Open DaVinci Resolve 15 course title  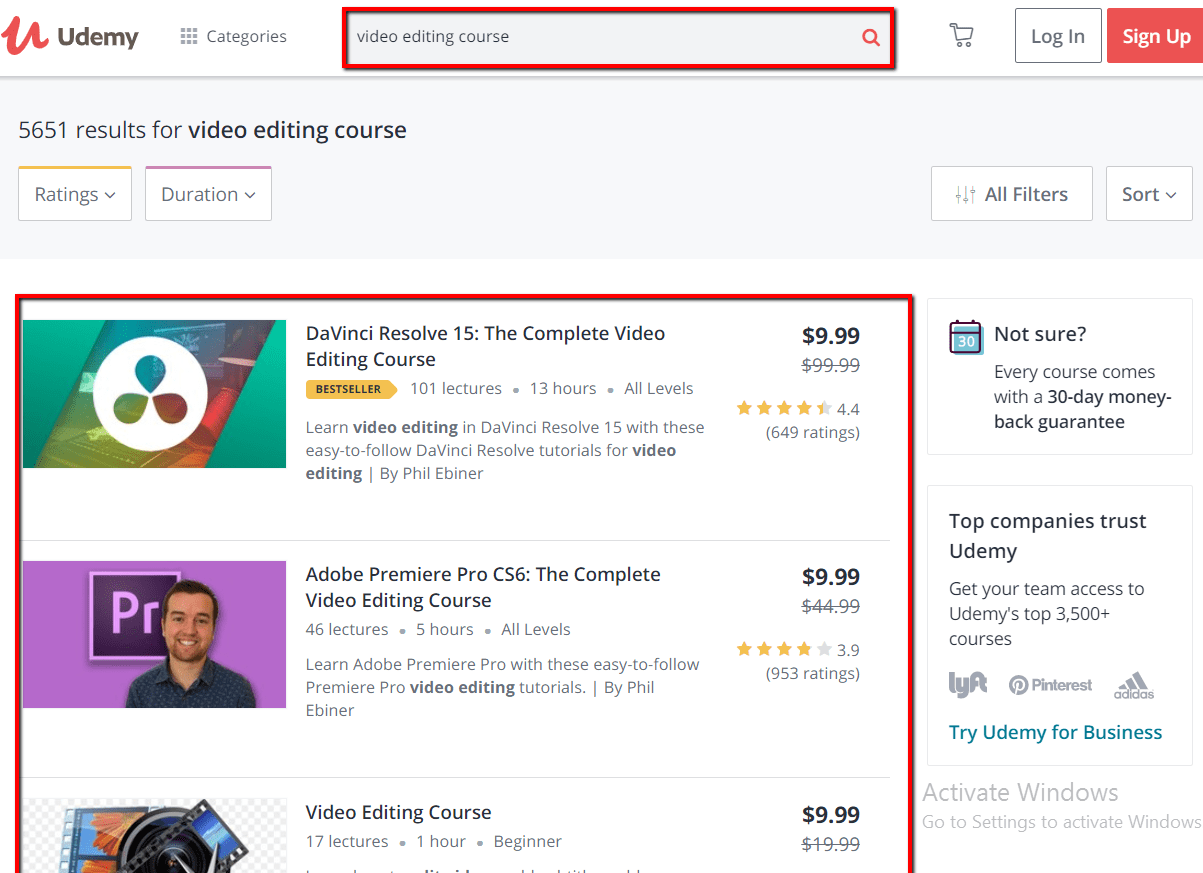[485, 346]
